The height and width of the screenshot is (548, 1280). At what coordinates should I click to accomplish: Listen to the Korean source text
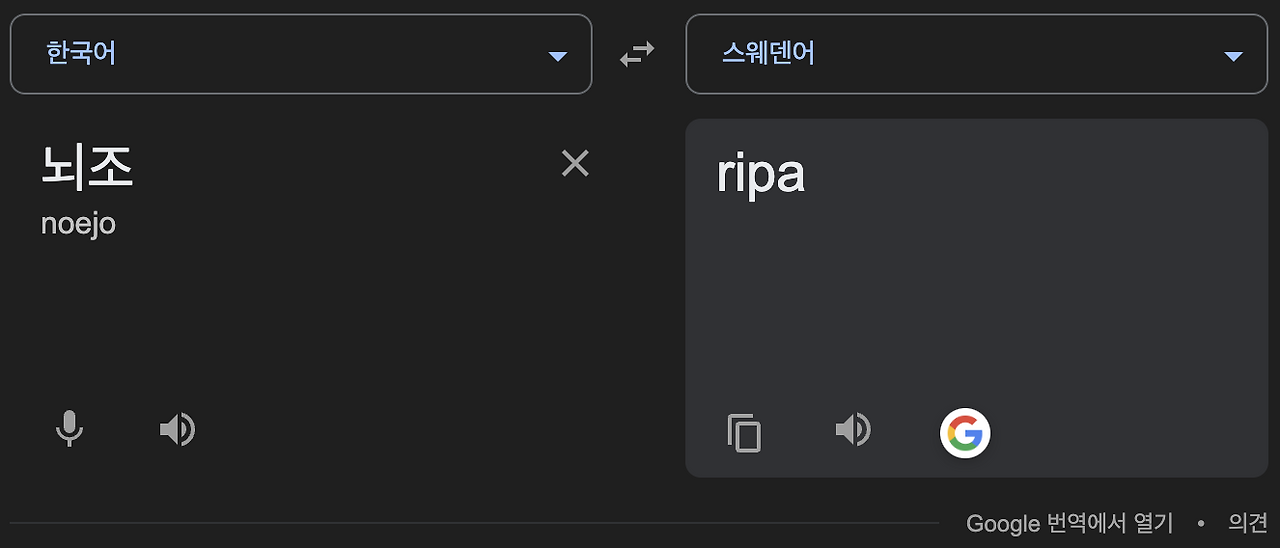pyautogui.click(x=177, y=430)
